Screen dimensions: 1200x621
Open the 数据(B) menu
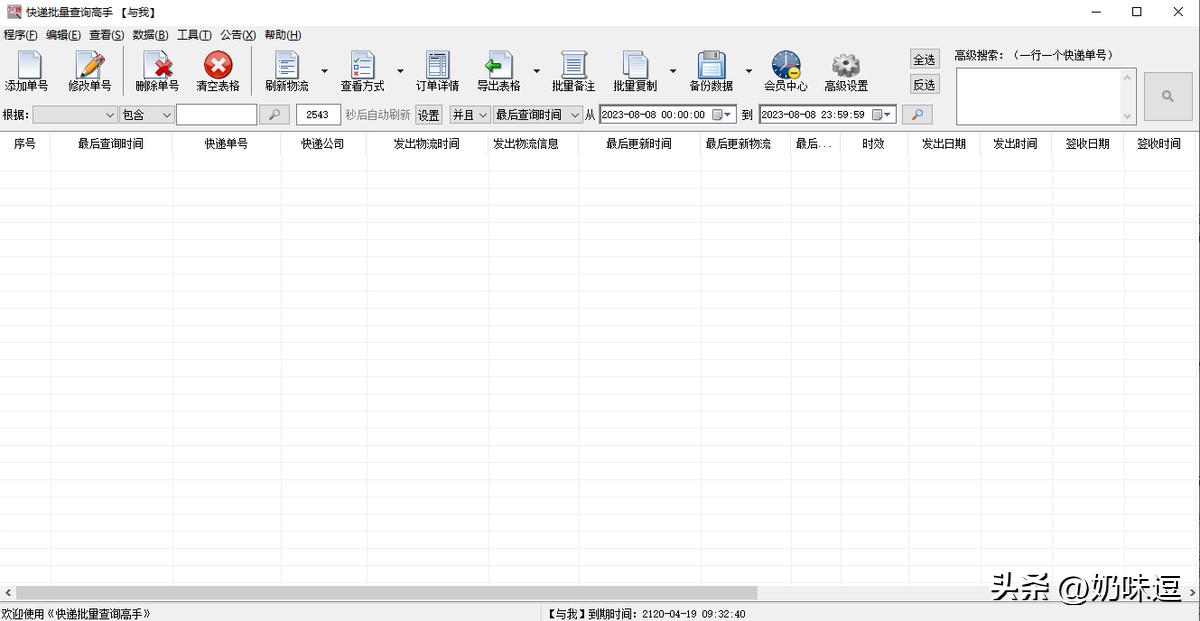tap(151, 35)
